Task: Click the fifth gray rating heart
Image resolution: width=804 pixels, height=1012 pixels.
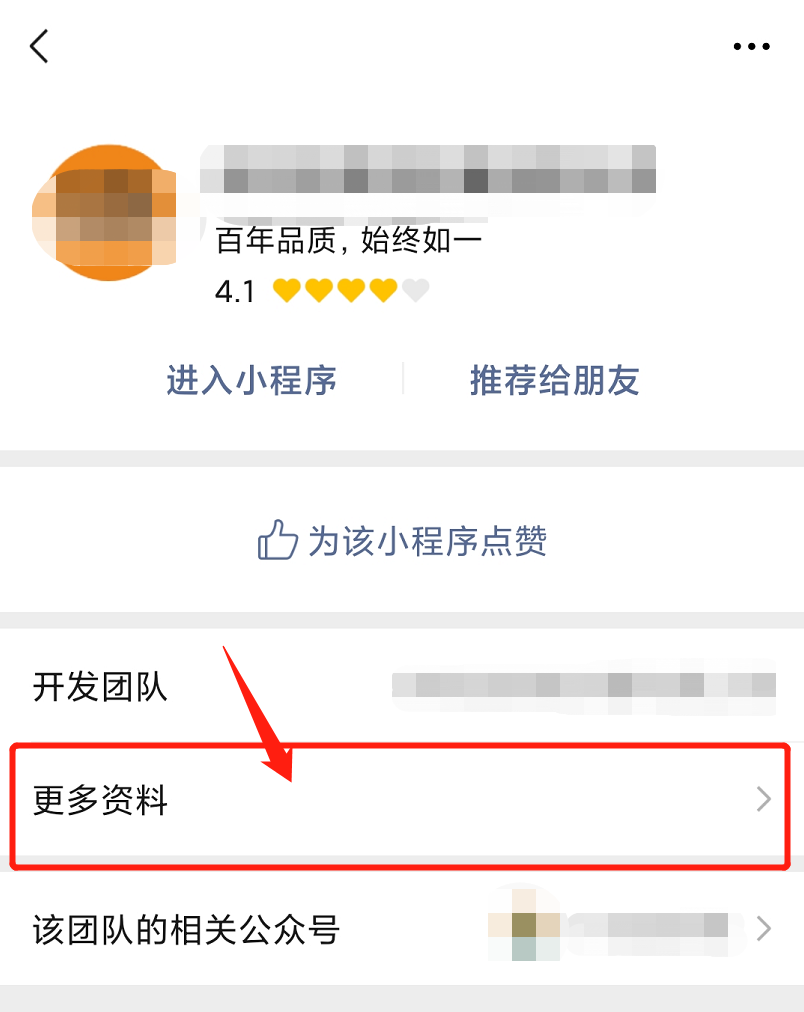Action: coord(416,290)
